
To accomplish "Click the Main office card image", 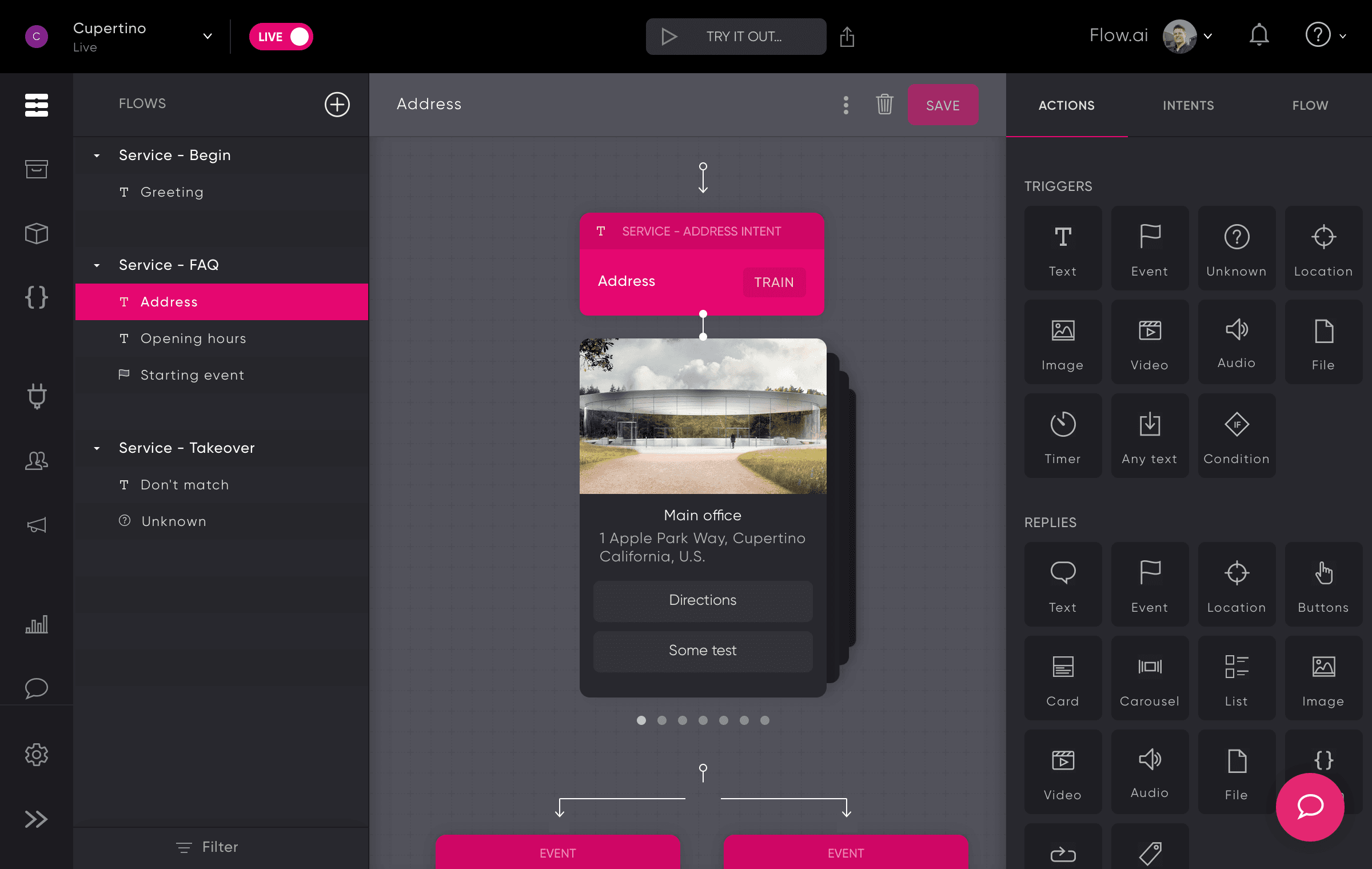I will tap(703, 416).
